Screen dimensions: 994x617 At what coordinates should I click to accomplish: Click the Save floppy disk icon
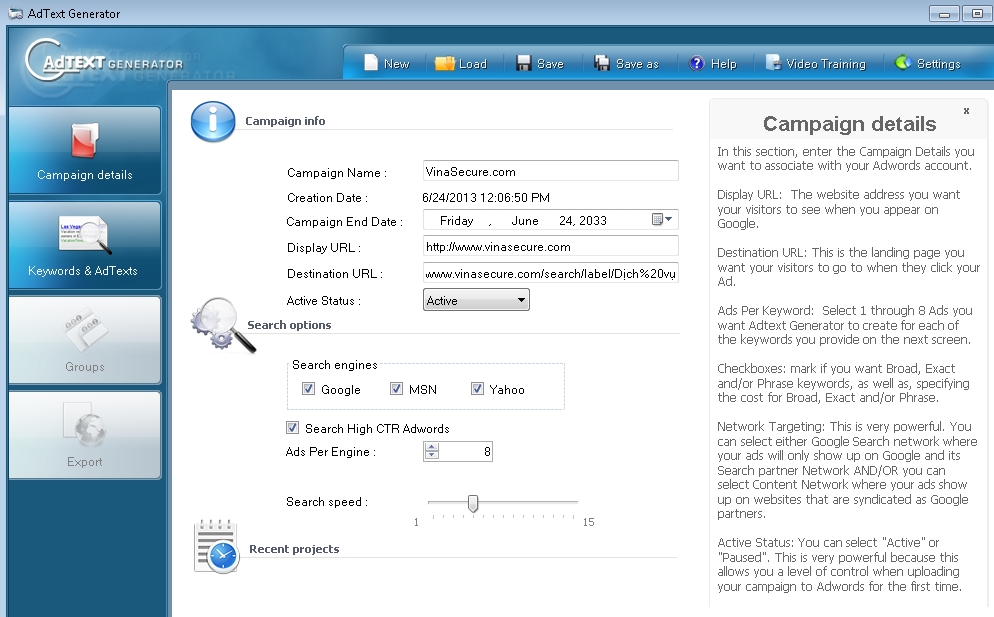pyautogui.click(x=524, y=63)
